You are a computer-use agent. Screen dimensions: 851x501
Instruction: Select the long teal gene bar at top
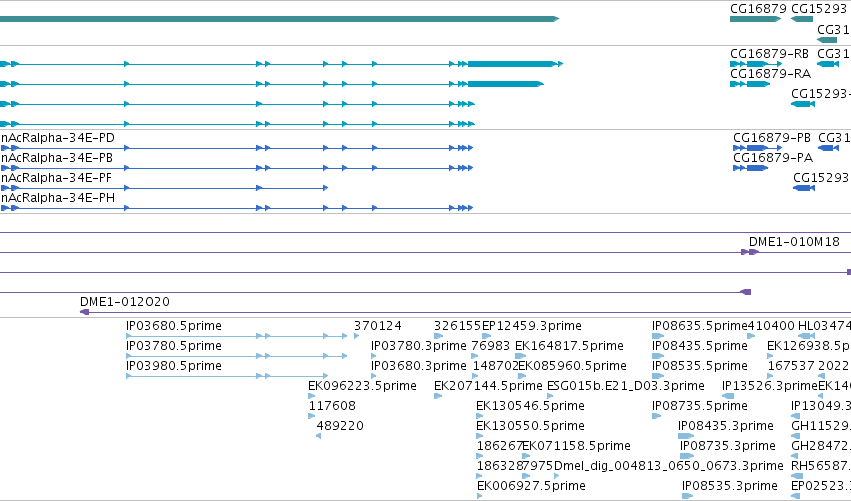[279, 19]
